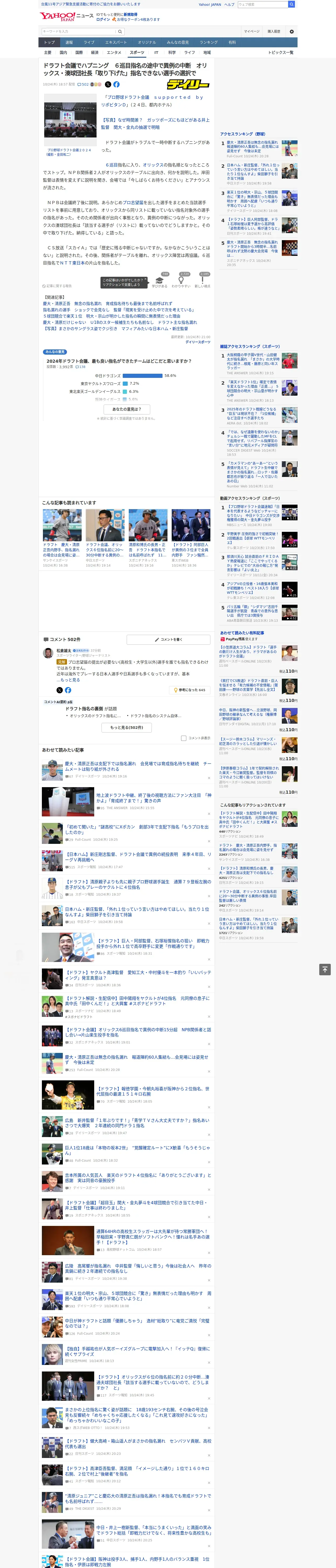Select the ライブ tab in dark navigation bar

coord(89,43)
